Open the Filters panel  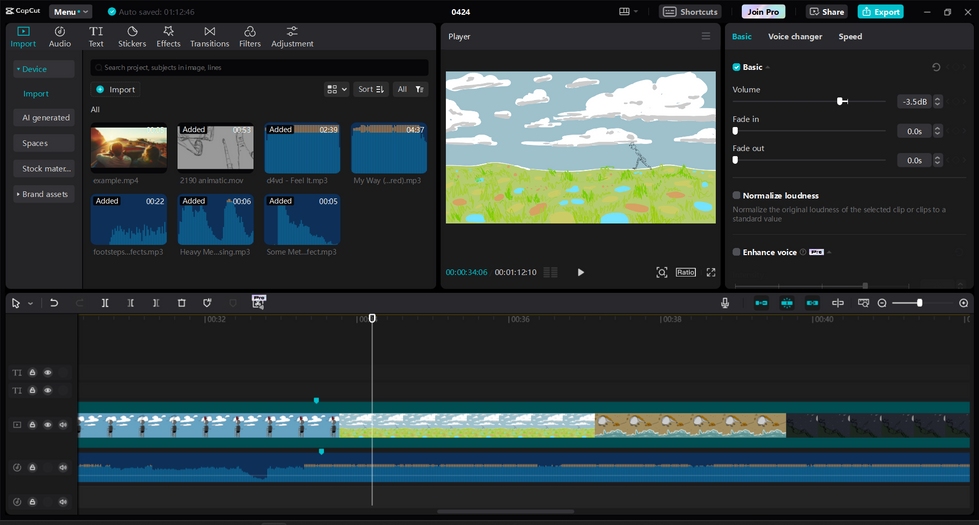click(x=250, y=37)
